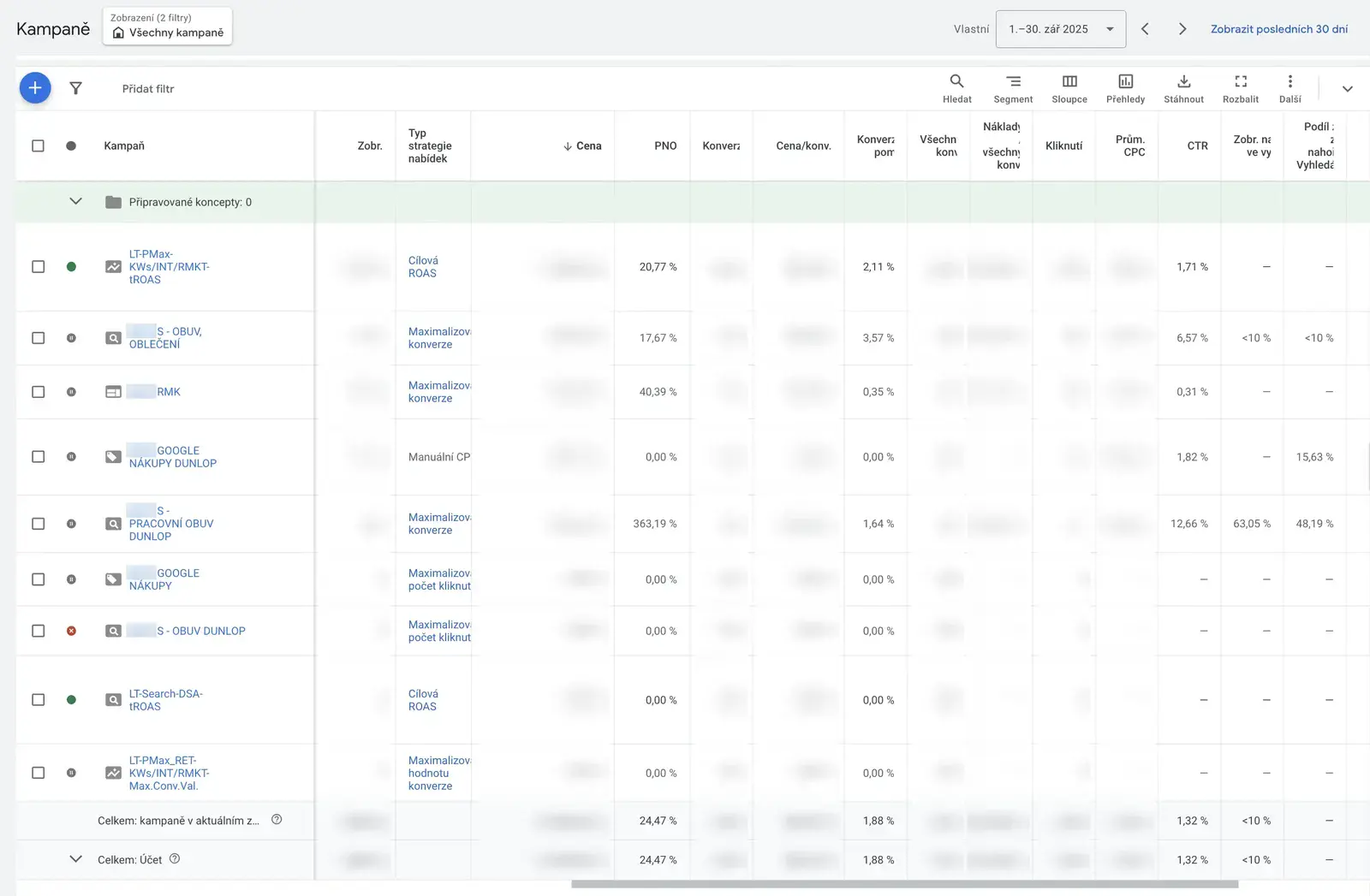
Task: Check the LT-PMax-KWs/INT/RMKT-tROAS row checkbox
Action: point(38,267)
